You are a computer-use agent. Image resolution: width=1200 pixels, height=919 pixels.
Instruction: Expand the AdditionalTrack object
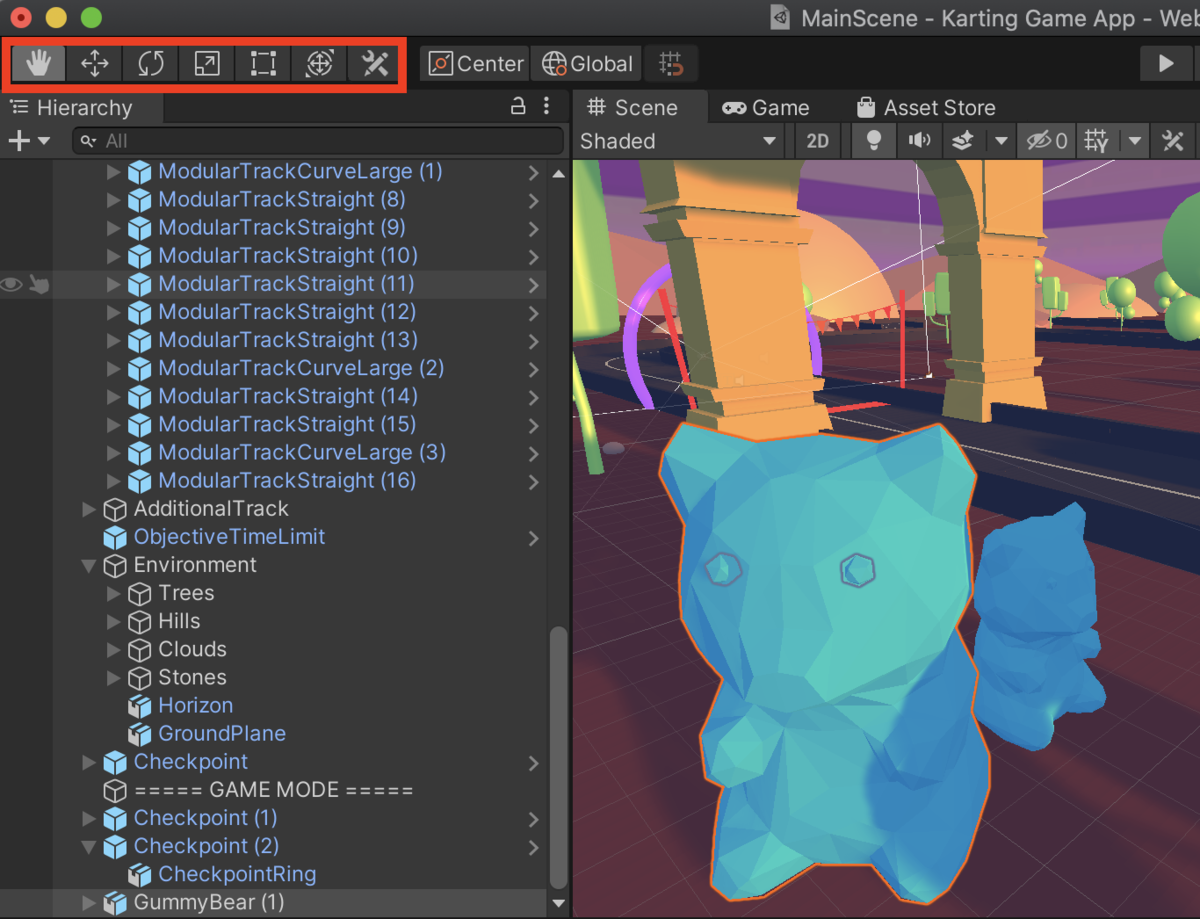pos(89,509)
